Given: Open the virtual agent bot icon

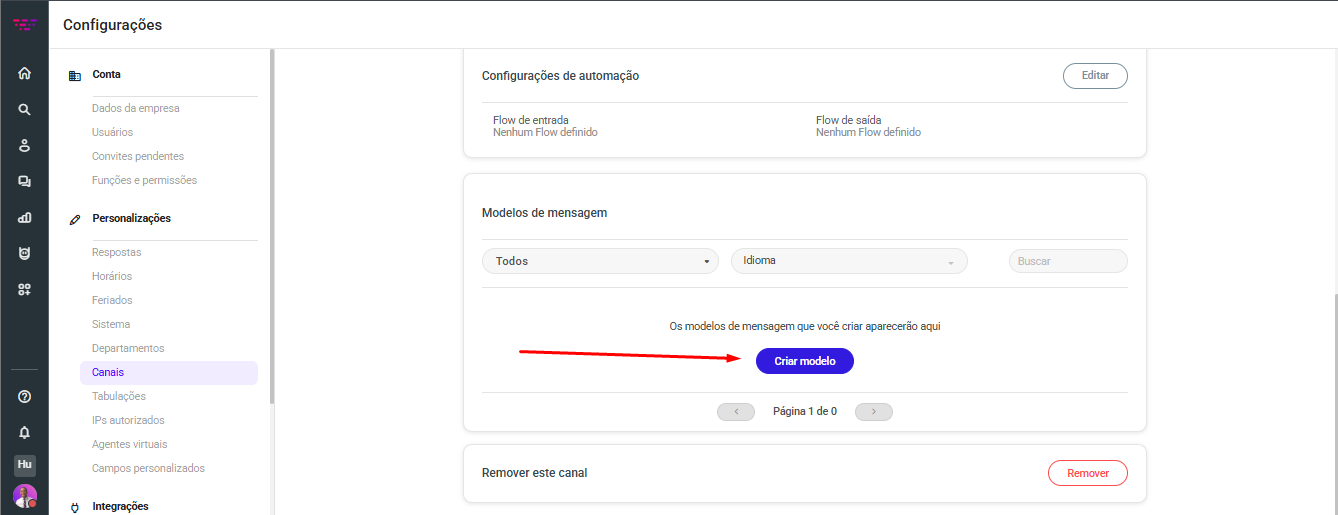Looking at the screenshot, I should [x=24, y=253].
